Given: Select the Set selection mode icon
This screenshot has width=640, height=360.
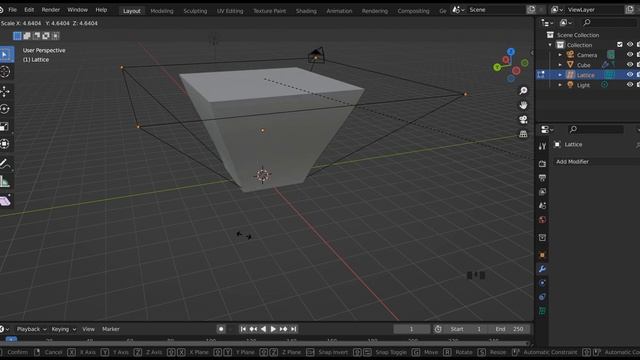Looking at the screenshot, I should 17,36.
